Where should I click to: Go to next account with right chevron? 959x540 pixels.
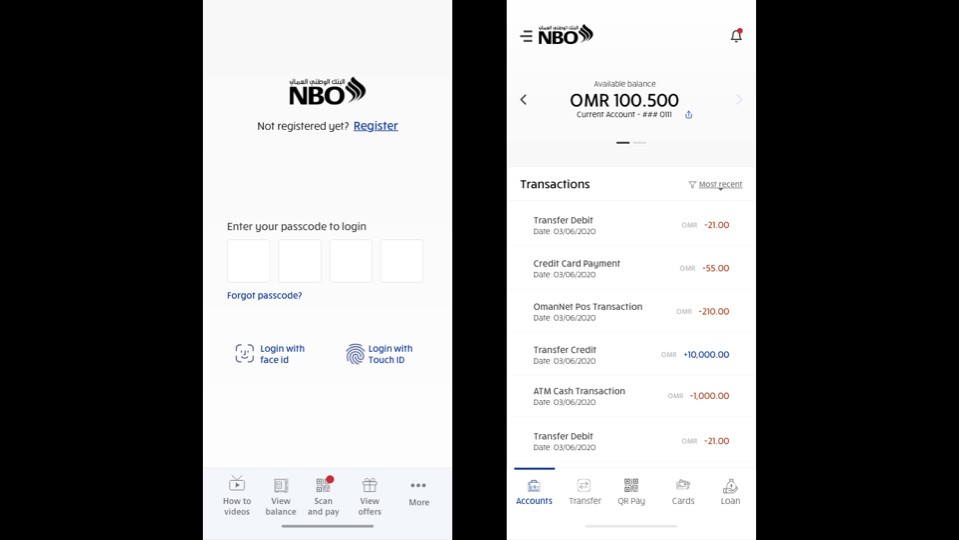pos(739,100)
